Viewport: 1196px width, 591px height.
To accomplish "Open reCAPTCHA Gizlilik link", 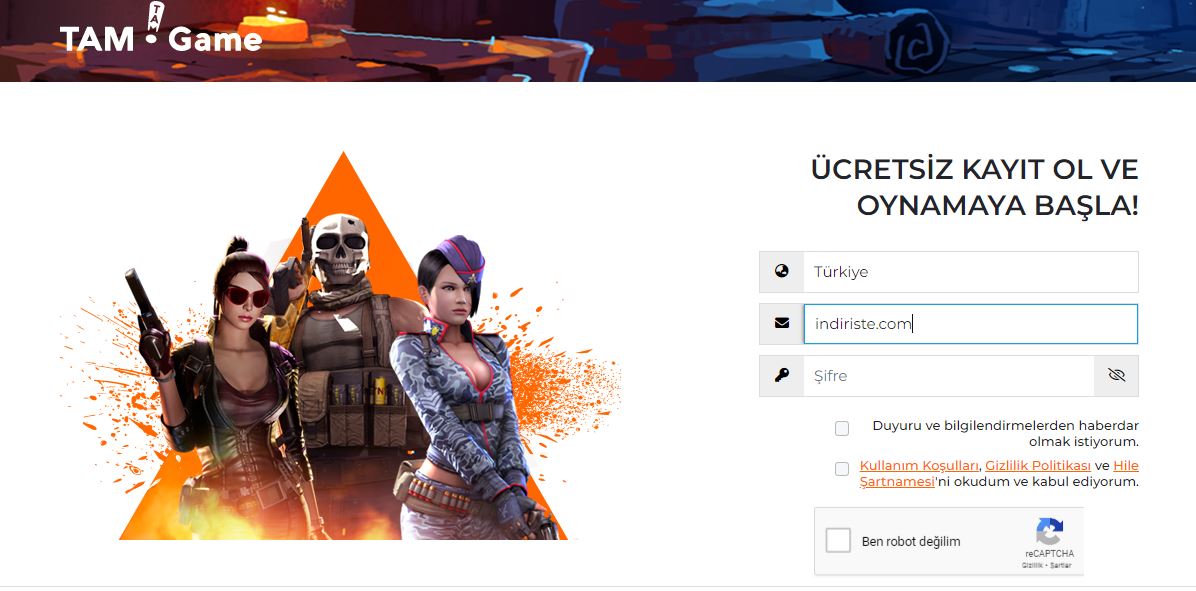I will pyautogui.click(x=1031, y=566).
